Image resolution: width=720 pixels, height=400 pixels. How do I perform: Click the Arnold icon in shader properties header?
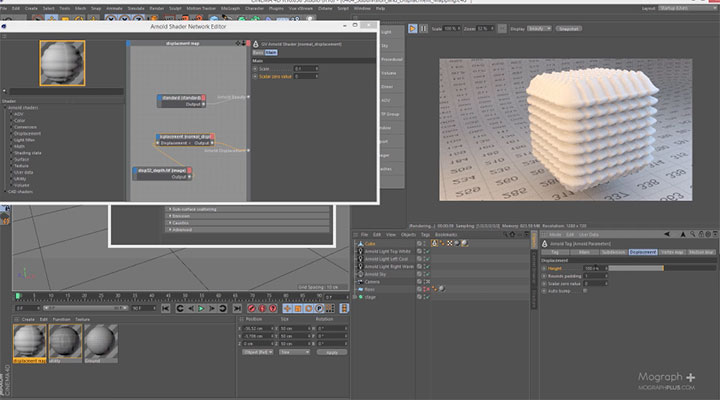click(x=256, y=44)
